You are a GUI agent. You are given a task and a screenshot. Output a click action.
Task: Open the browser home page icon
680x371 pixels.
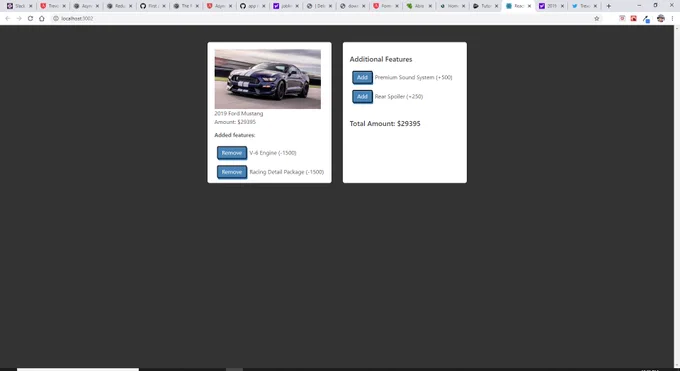point(42,18)
